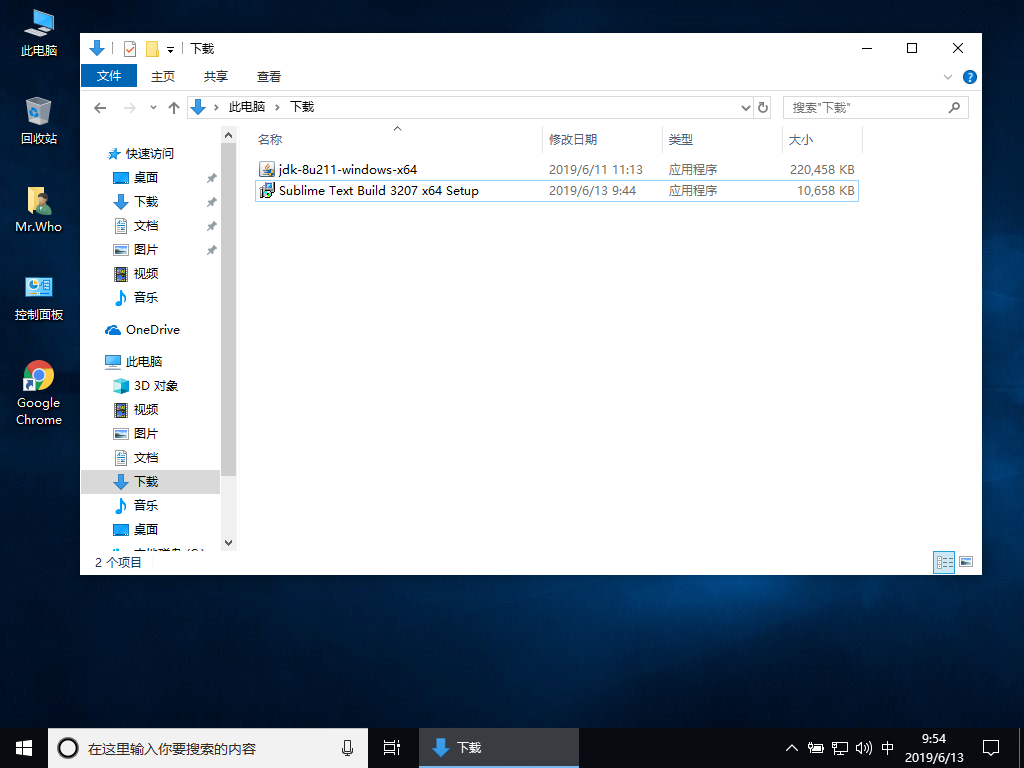Viewport: 1024px width, 768px height.
Task: Switch to the large icons view button
Action: [x=966, y=562]
